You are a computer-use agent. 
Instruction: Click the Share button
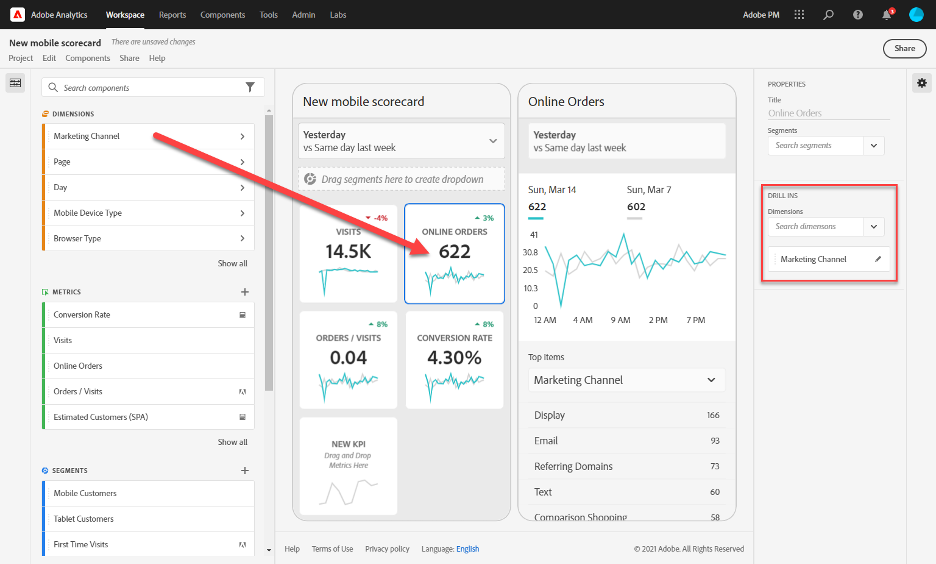click(904, 48)
